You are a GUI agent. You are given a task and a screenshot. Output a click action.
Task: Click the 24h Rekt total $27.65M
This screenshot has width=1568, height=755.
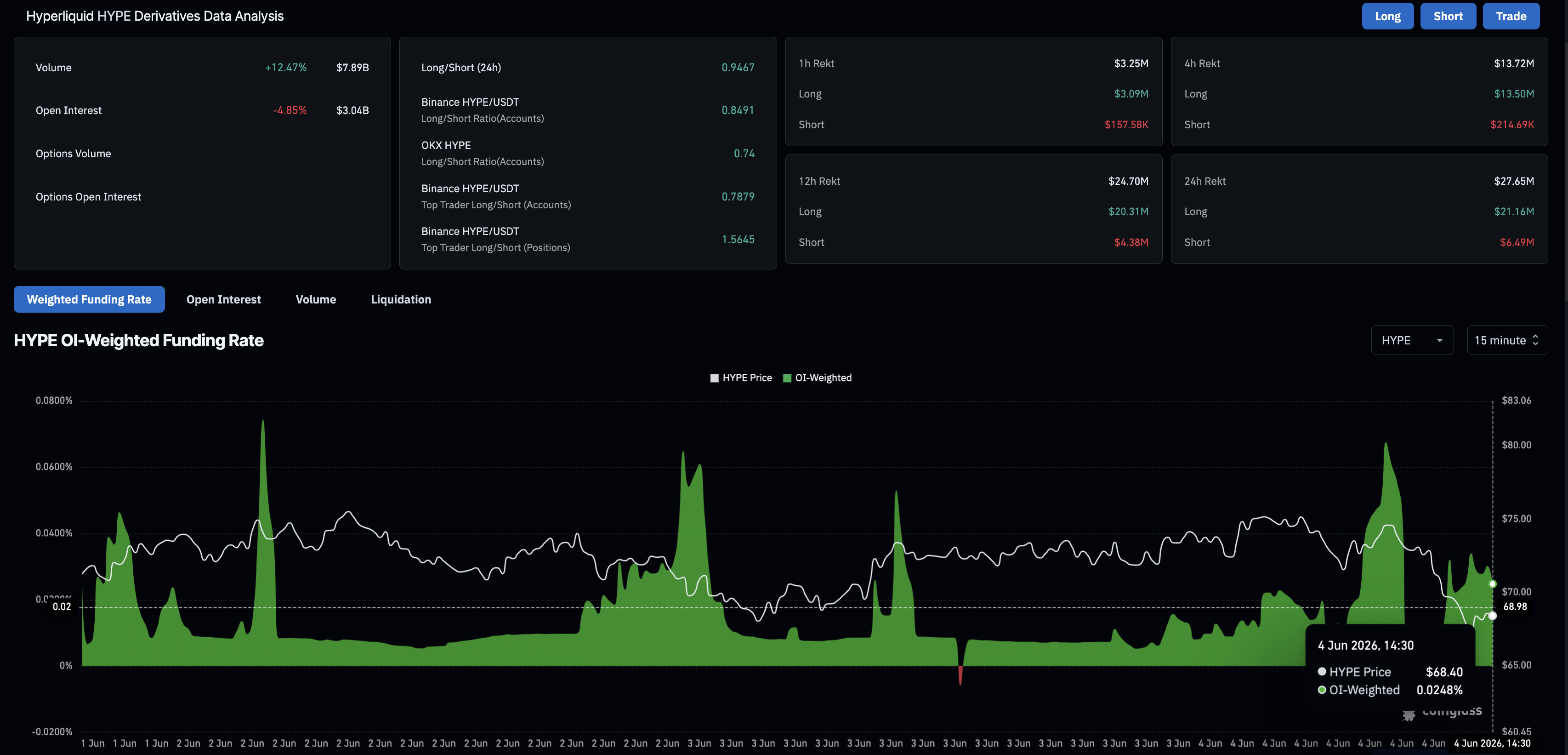coord(1514,182)
